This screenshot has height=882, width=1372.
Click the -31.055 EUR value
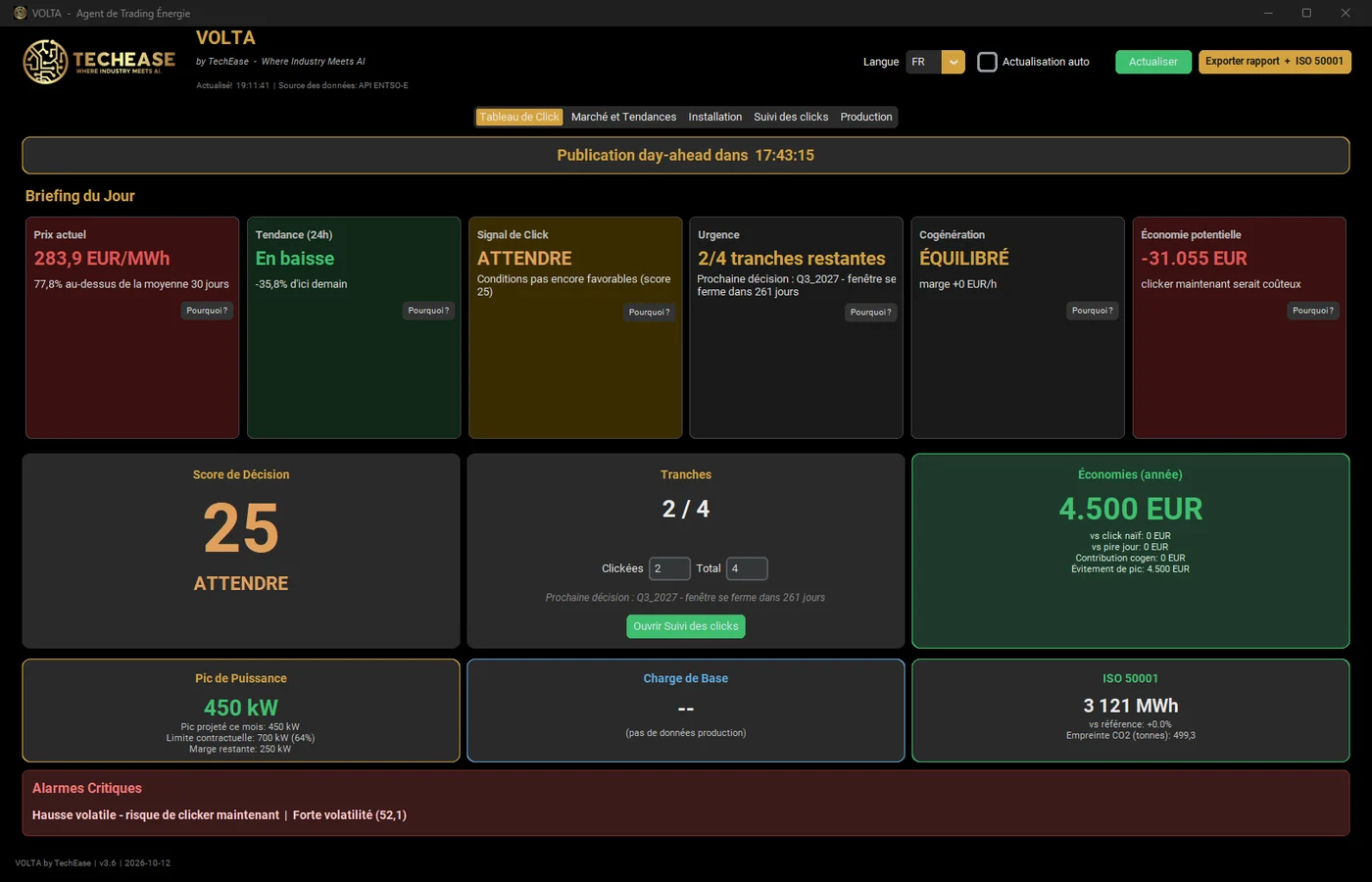click(x=1194, y=259)
